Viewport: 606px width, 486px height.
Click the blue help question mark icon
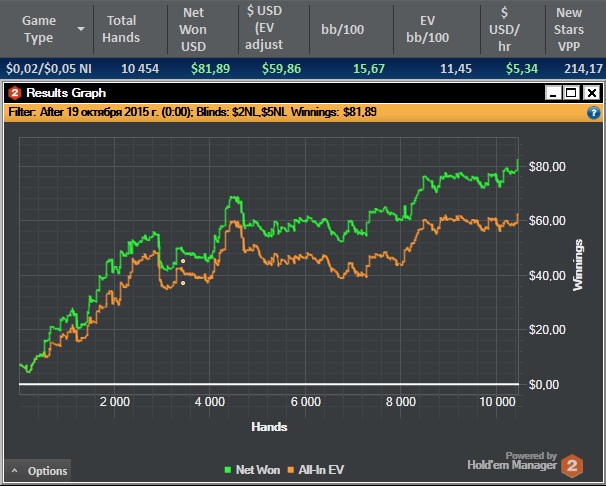[x=594, y=113]
